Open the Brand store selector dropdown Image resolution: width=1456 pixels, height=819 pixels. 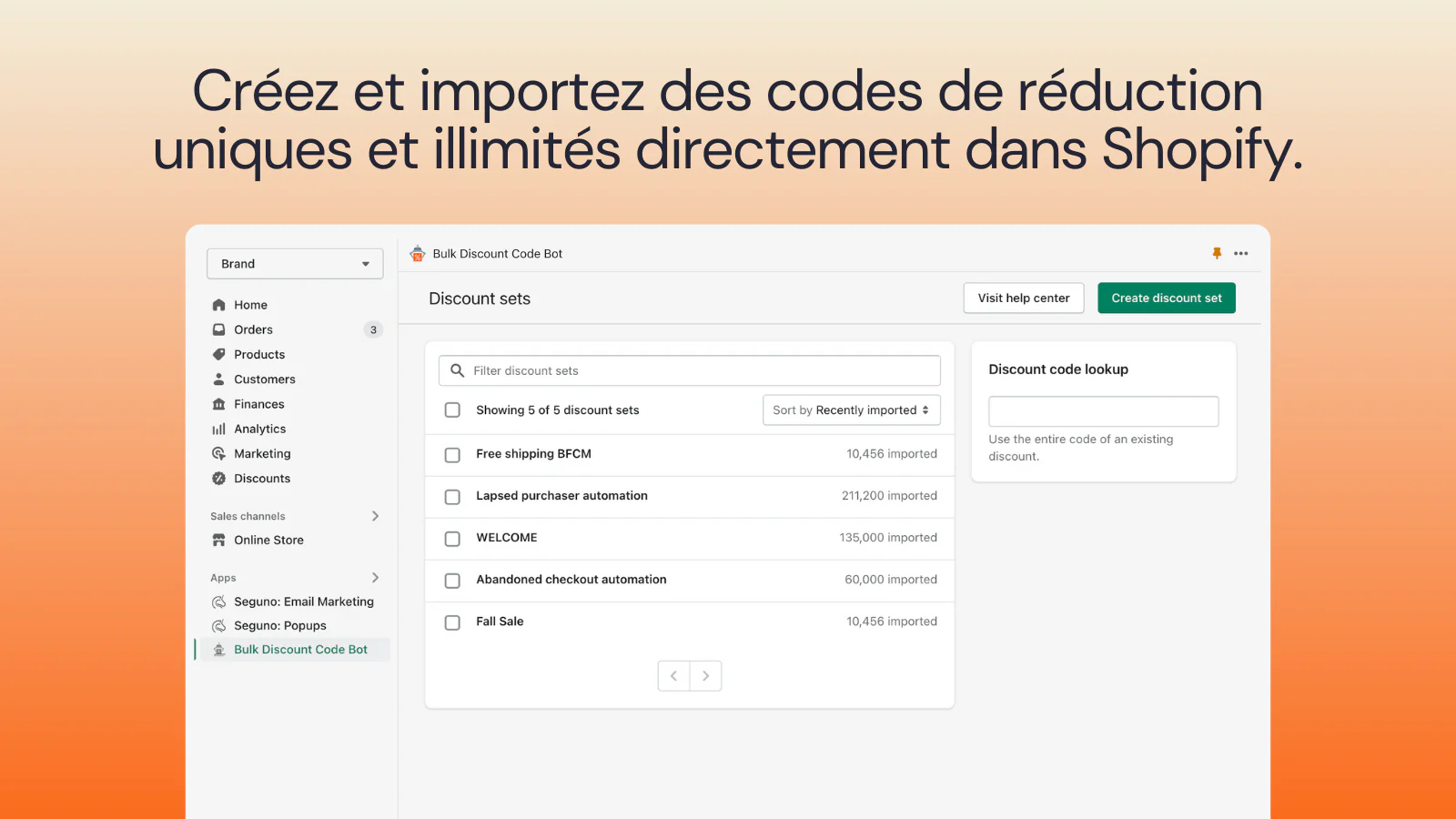coord(295,264)
